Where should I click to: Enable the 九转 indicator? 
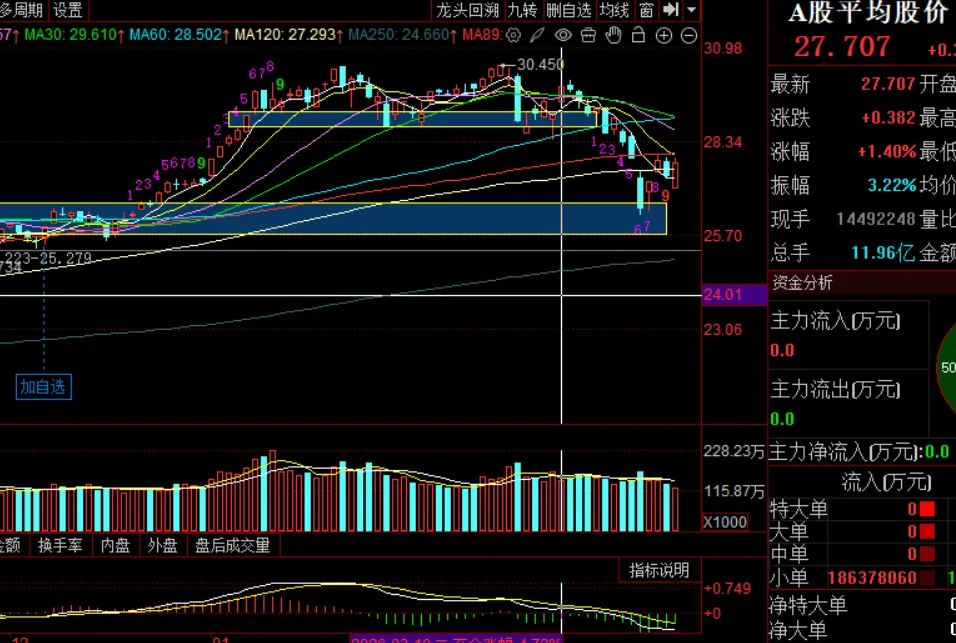point(523,10)
